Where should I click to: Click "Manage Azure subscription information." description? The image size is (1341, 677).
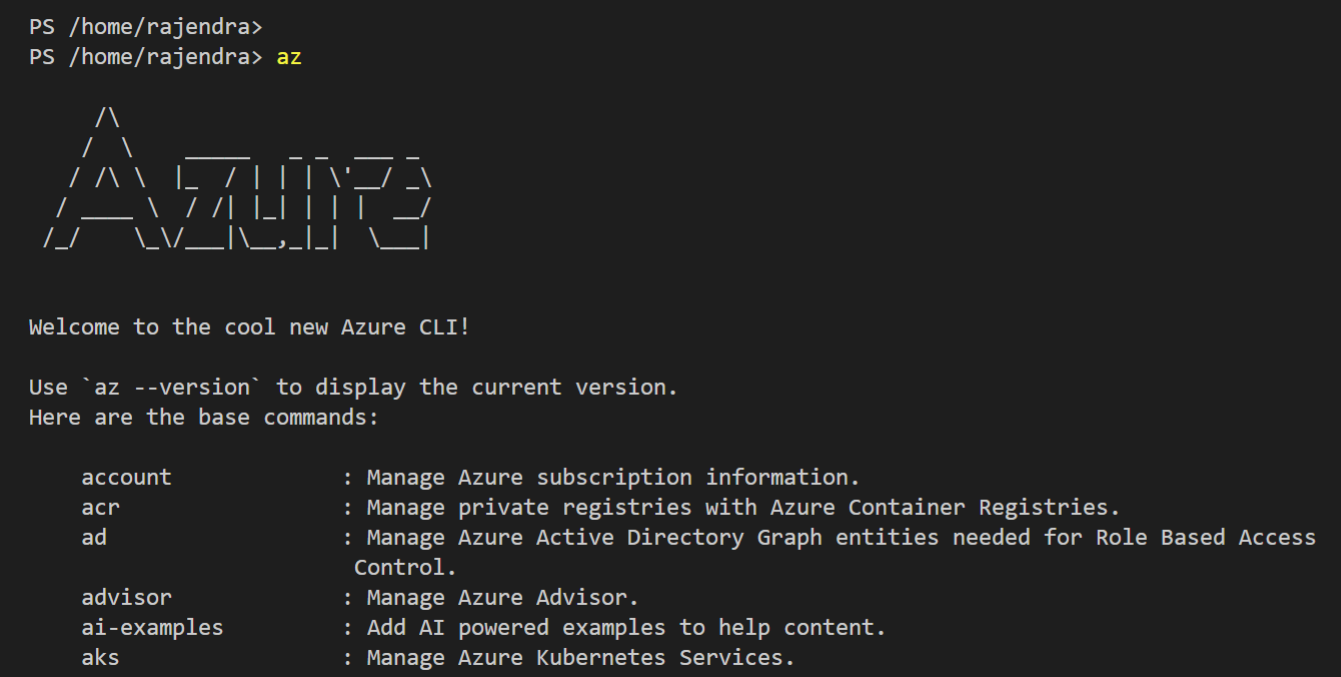pos(613,477)
